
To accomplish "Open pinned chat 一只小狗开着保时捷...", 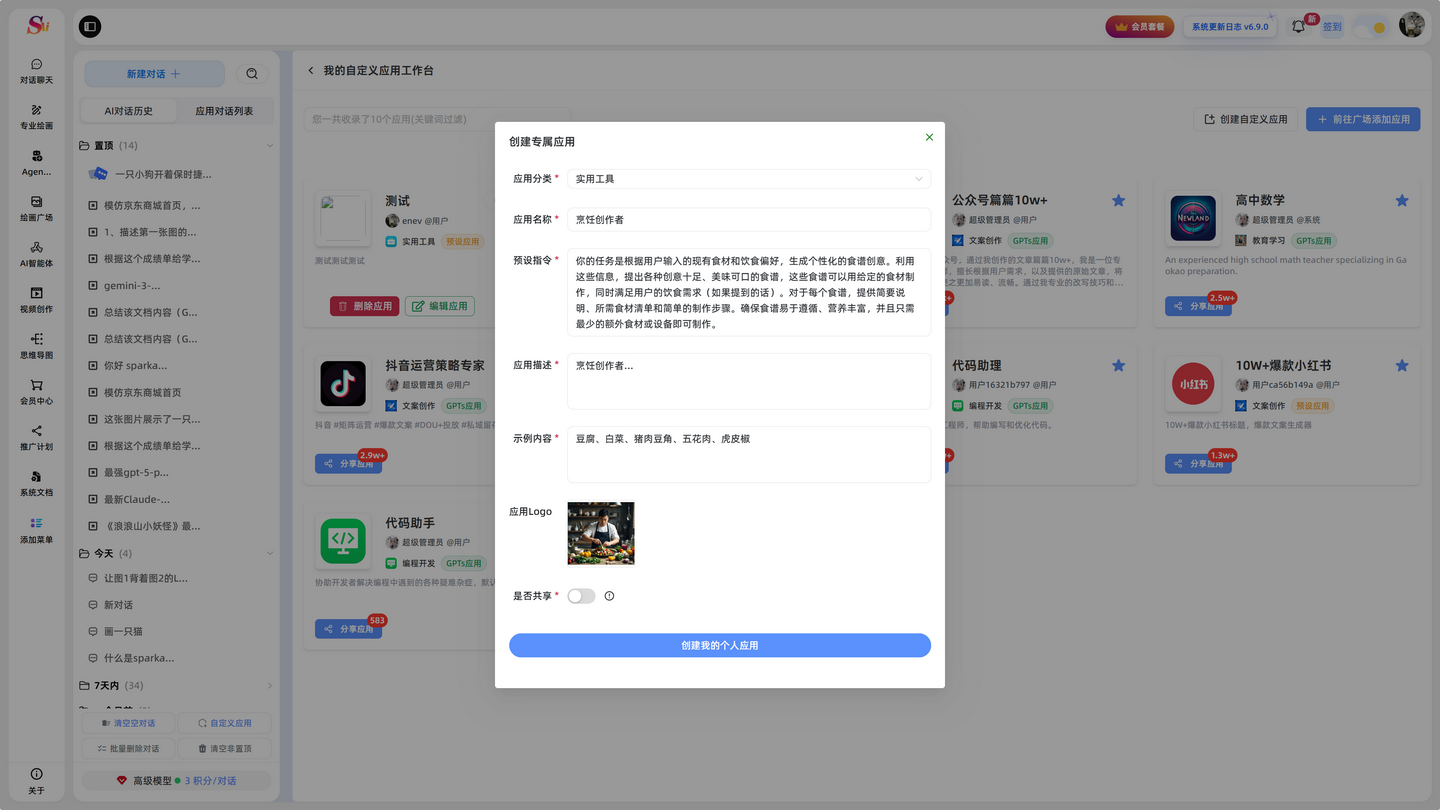I will pos(163,174).
